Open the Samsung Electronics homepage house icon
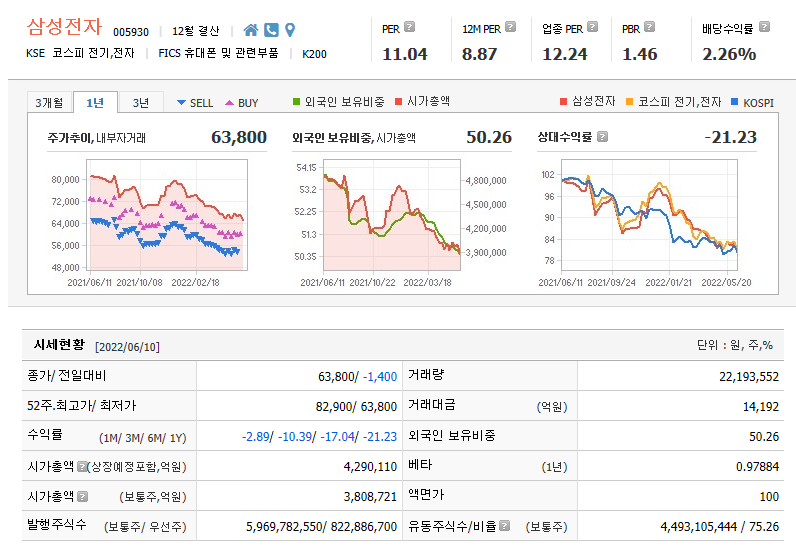Screen dimensions: 796x554 point(250,30)
